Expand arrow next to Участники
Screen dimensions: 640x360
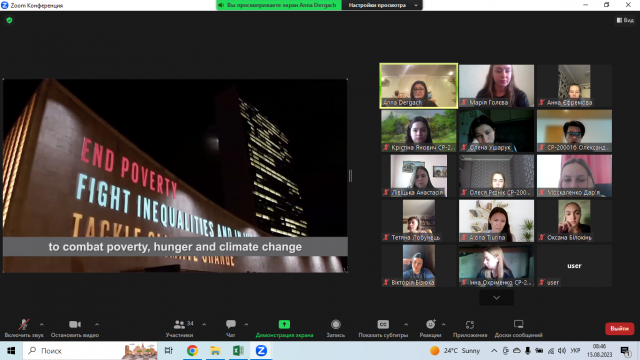(x=204, y=324)
